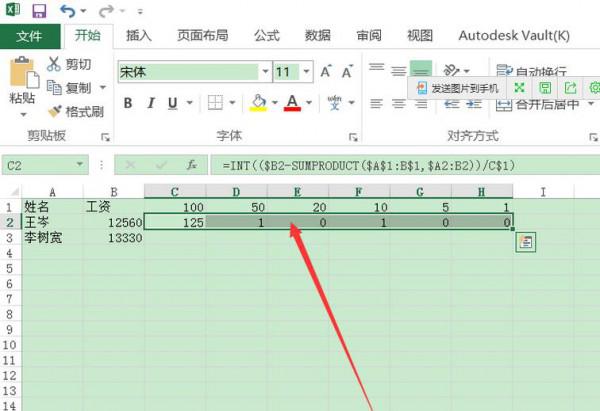Click the yellow fill color button

pyautogui.click(x=258, y=103)
